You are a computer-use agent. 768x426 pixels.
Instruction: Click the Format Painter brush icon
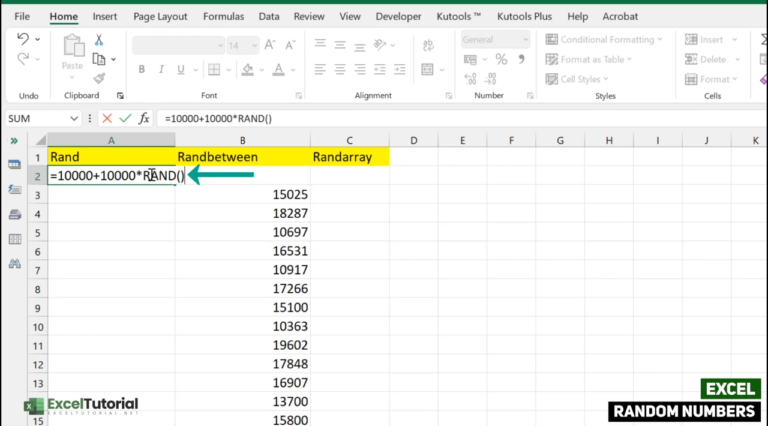pyautogui.click(x=99, y=77)
